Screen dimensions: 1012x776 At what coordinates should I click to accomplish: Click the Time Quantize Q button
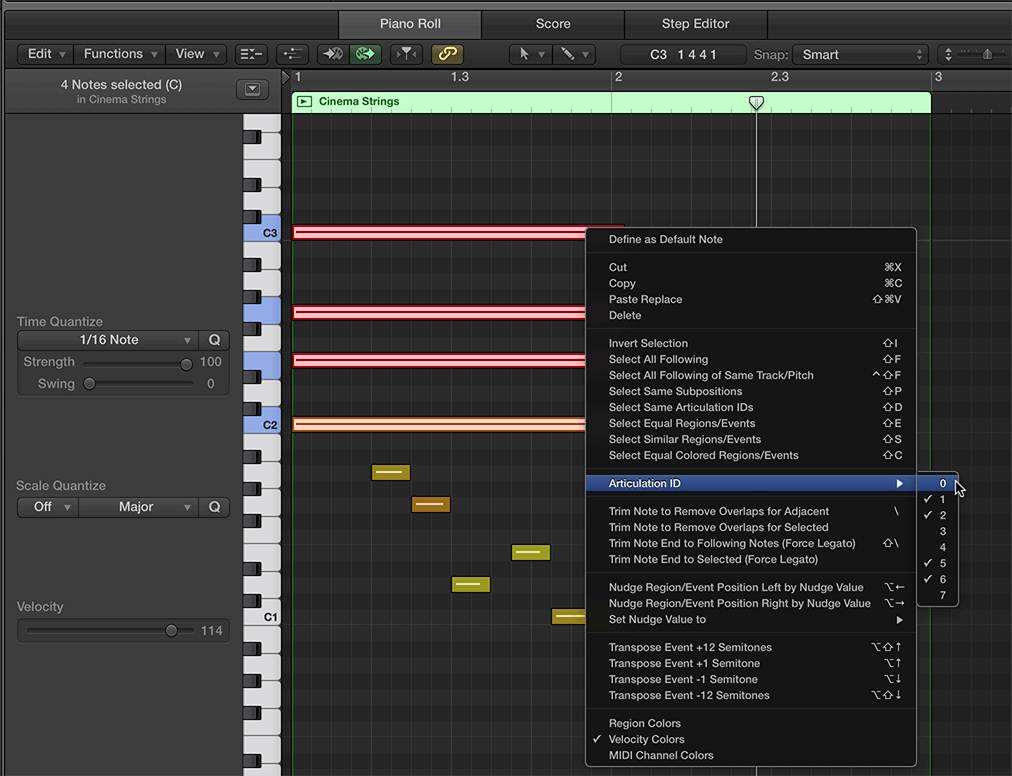pos(214,340)
